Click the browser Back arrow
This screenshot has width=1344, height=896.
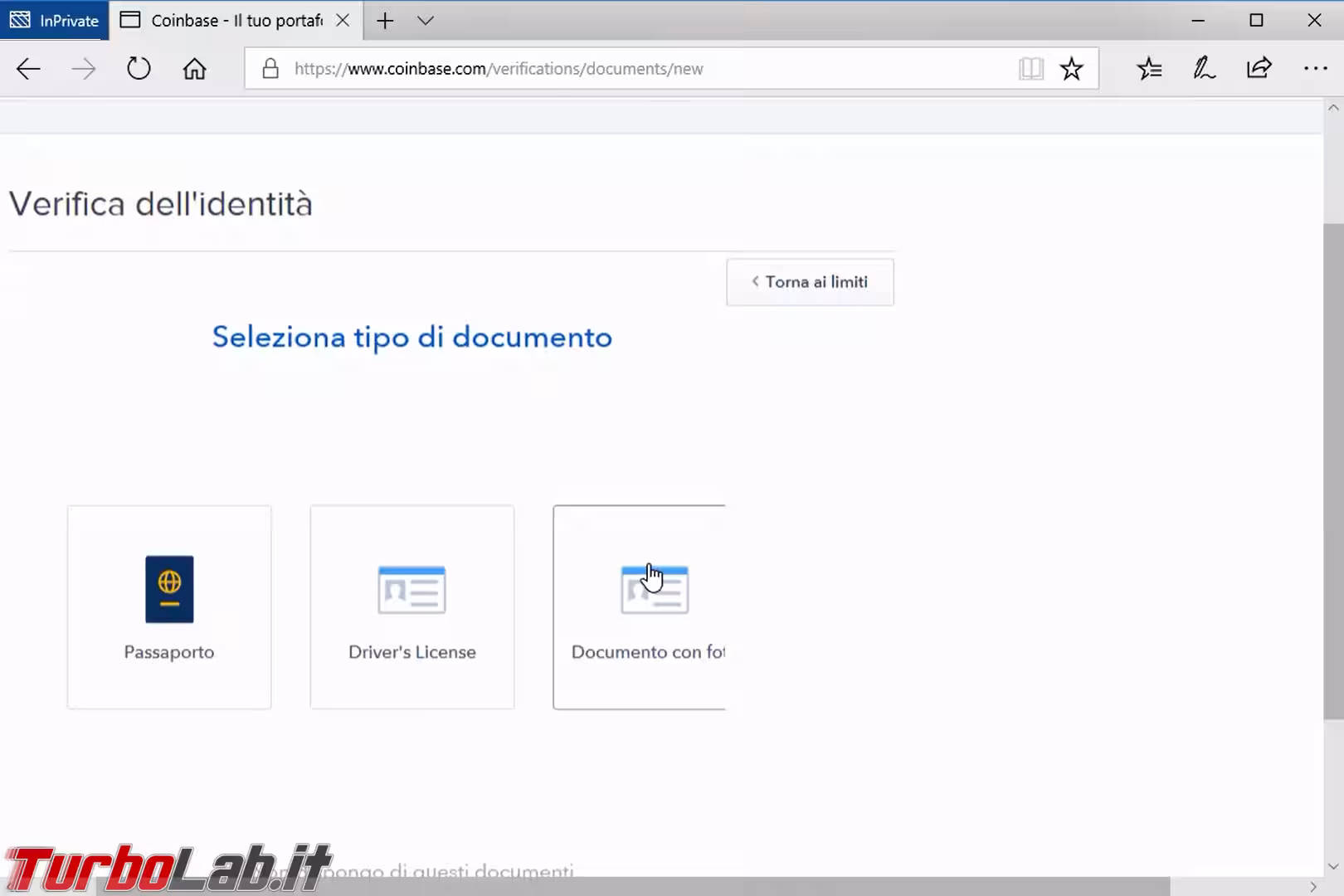tap(28, 69)
